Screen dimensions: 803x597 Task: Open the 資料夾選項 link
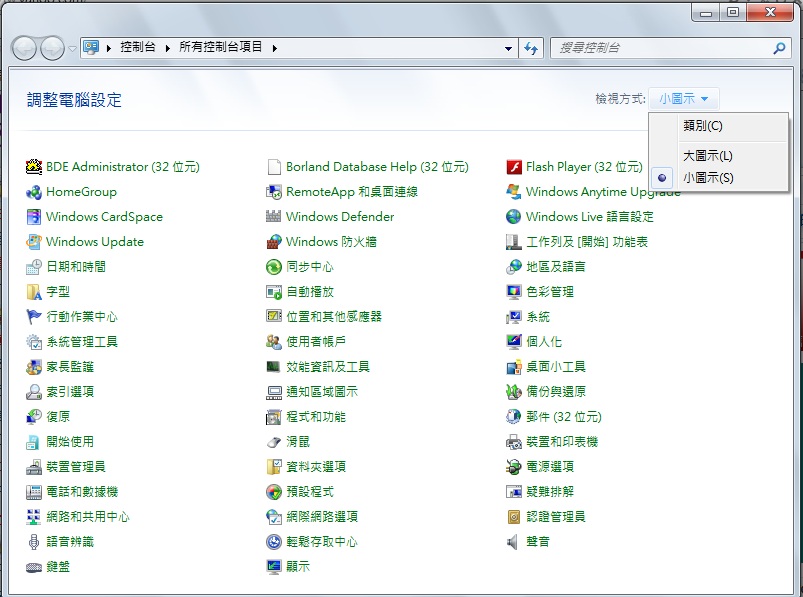coord(316,467)
